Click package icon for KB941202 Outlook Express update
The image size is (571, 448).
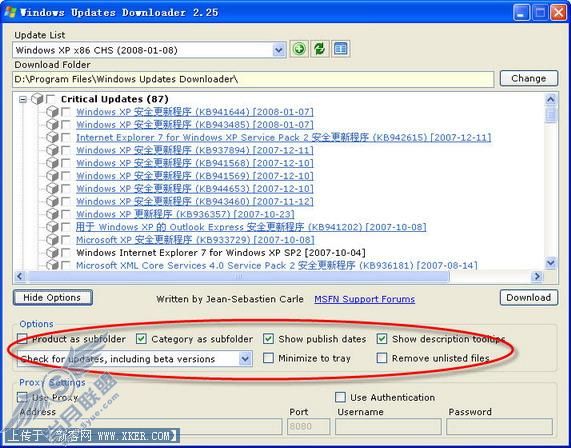[52, 227]
